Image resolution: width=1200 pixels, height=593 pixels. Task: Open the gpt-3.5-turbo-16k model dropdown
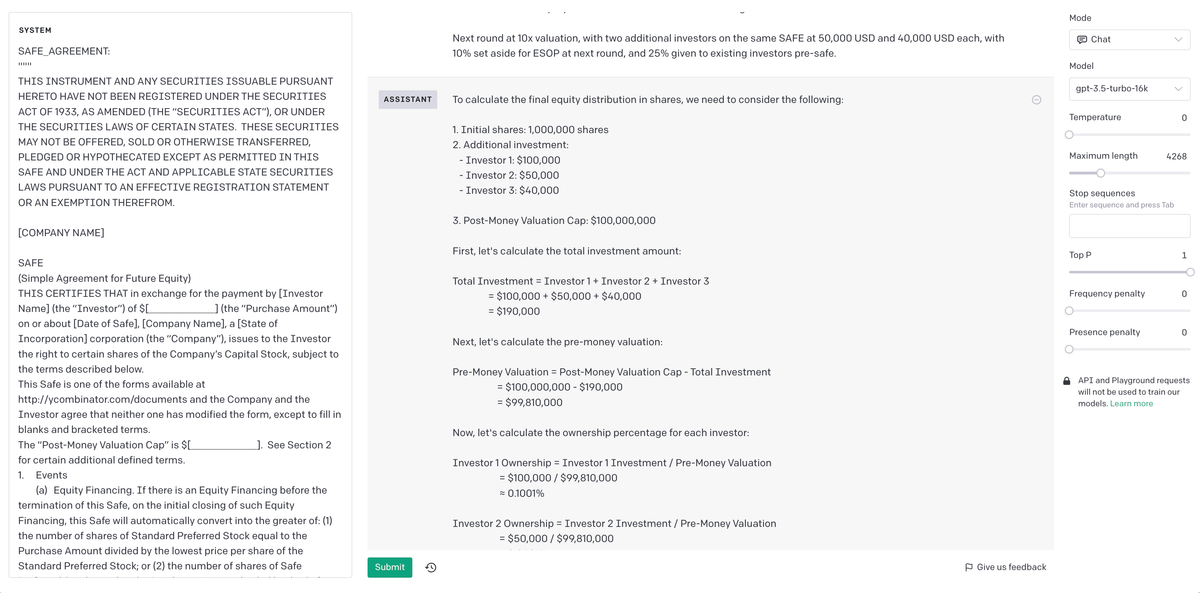(1129, 89)
